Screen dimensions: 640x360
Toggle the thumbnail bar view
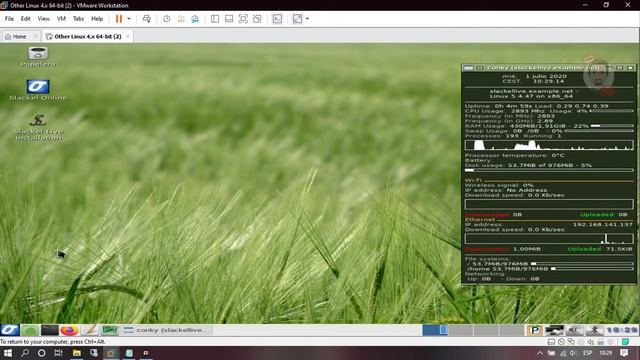pyautogui.click(x=229, y=19)
